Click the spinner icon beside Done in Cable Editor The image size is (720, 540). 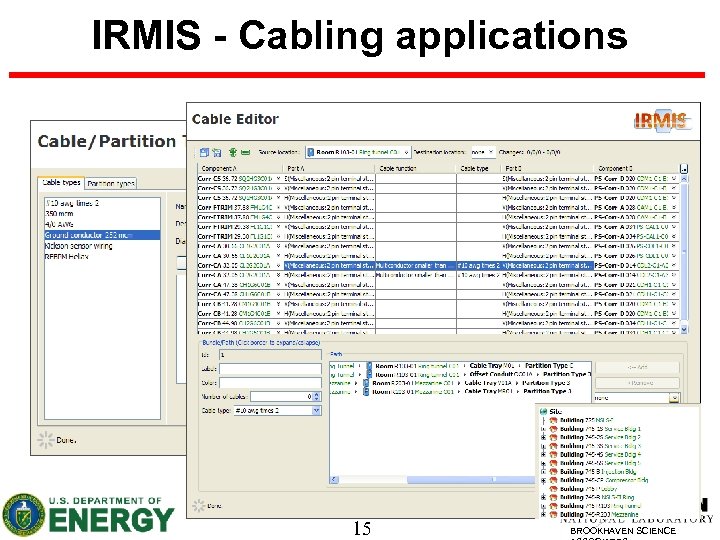click(199, 506)
